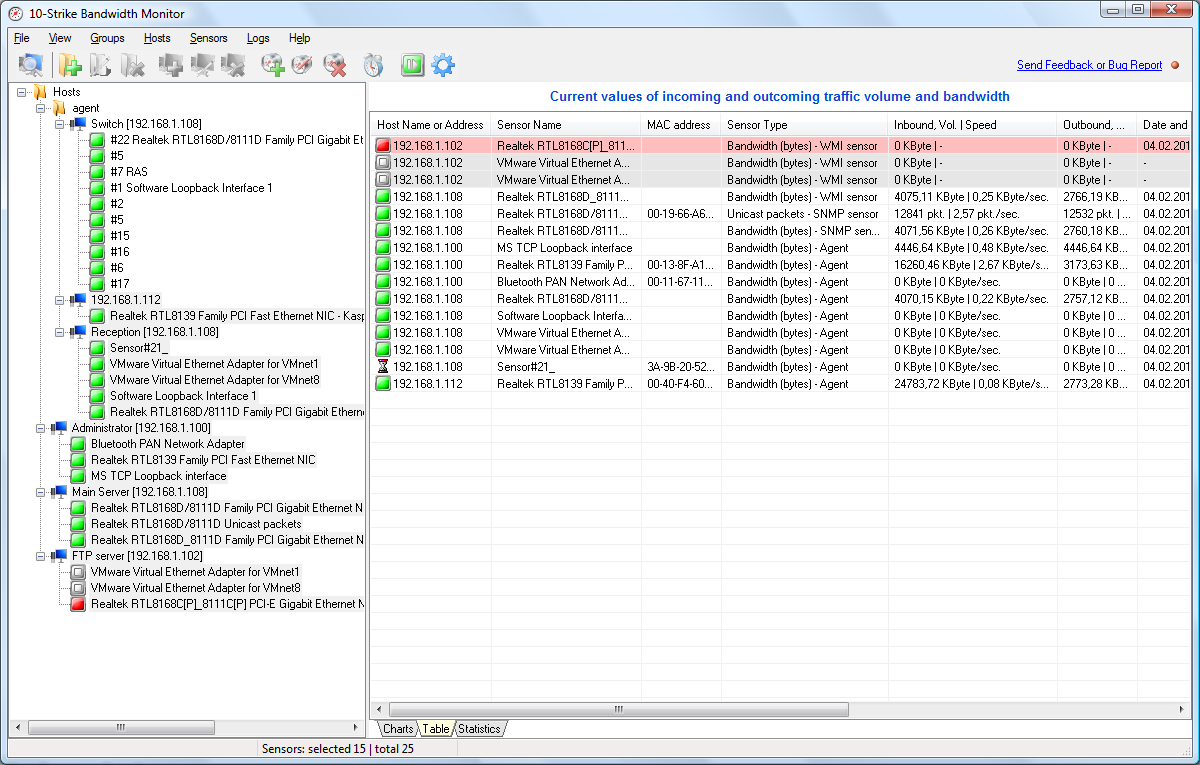The height and width of the screenshot is (765, 1200).
Task: Collapse the Switch [192.168.1.108] tree node
Action: tap(60, 123)
